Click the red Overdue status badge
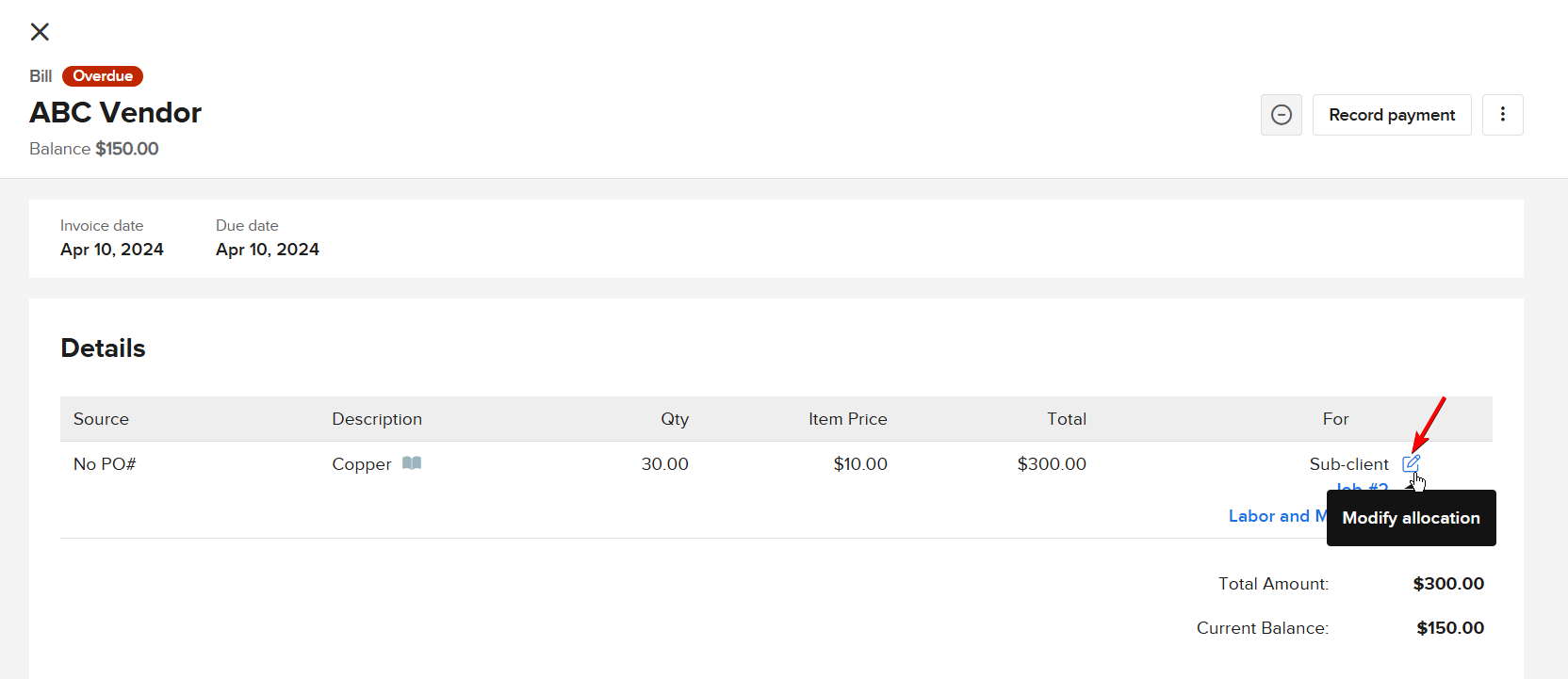Viewport: 1568px width, 679px height. coord(103,76)
